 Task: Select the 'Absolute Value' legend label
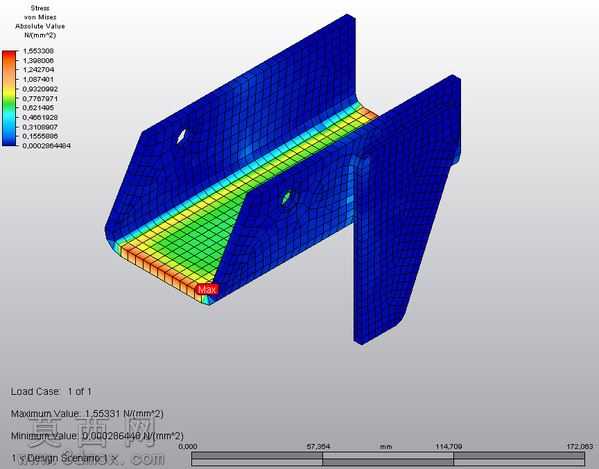pos(40,26)
